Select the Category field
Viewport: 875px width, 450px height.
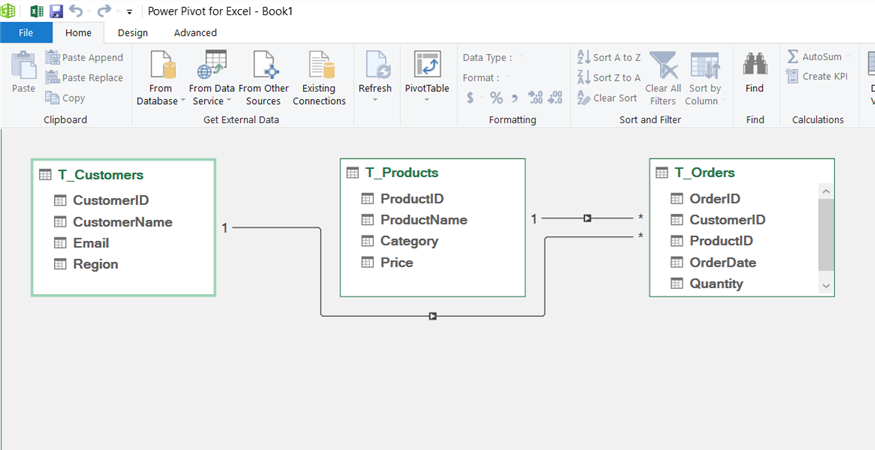409,241
